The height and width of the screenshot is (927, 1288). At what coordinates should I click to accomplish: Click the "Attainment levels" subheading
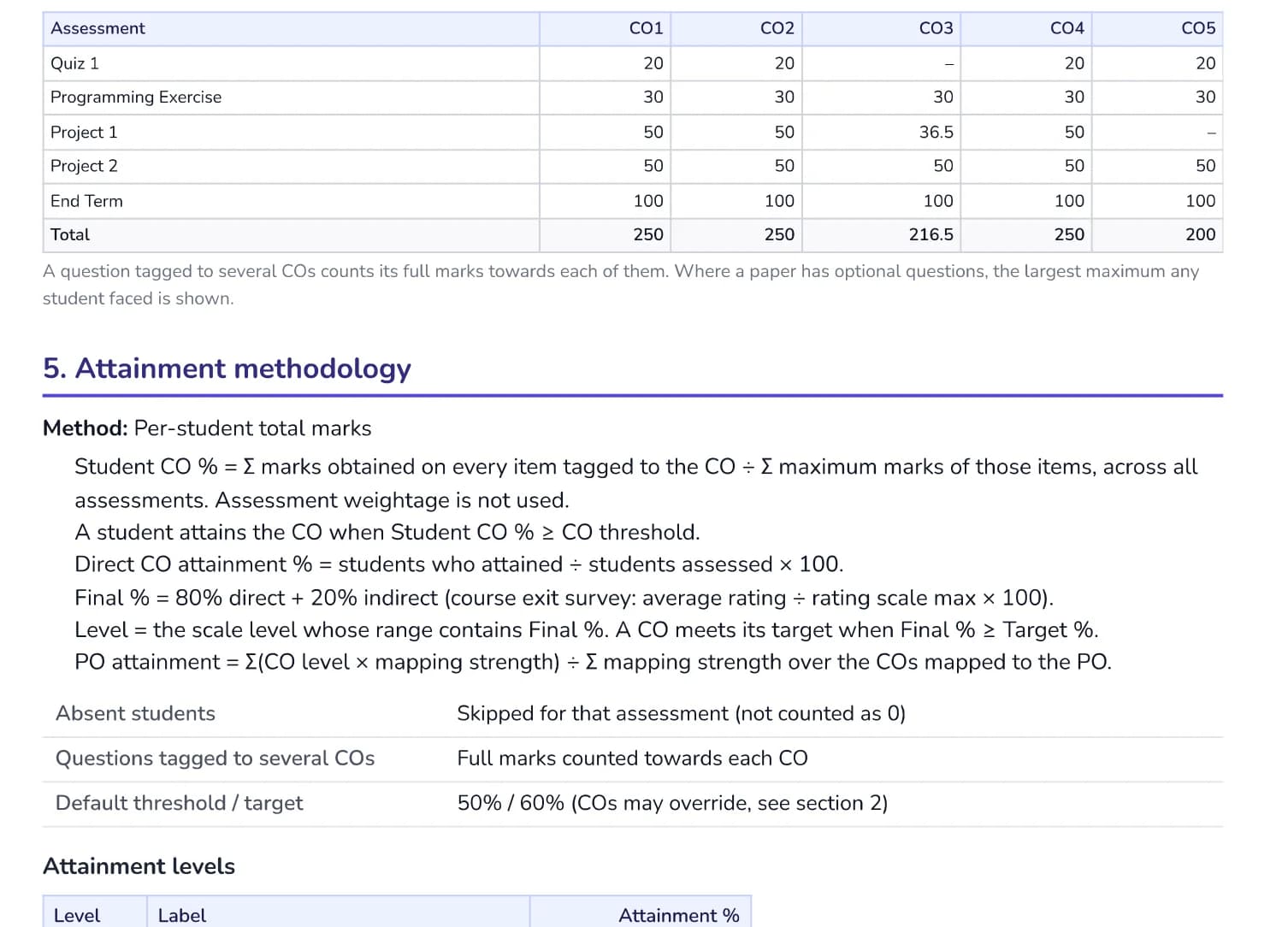point(139,866)
